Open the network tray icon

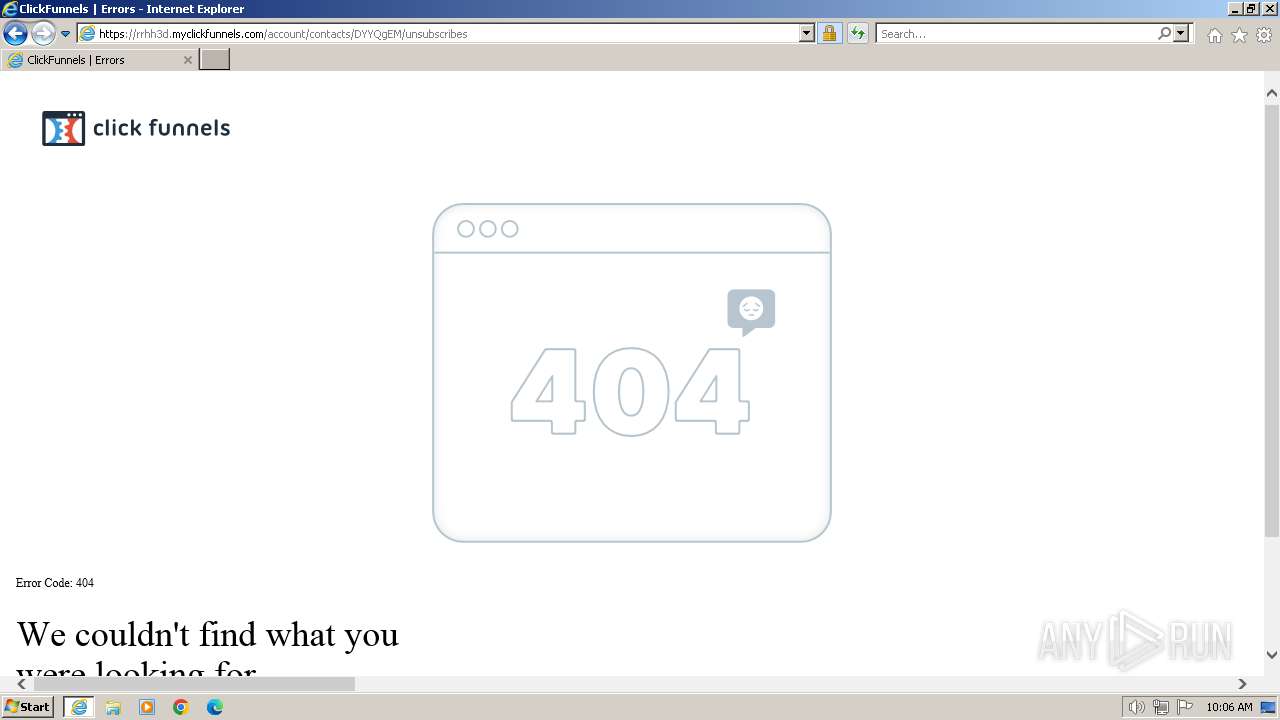pyautogui.click(x=1161, y=707)
